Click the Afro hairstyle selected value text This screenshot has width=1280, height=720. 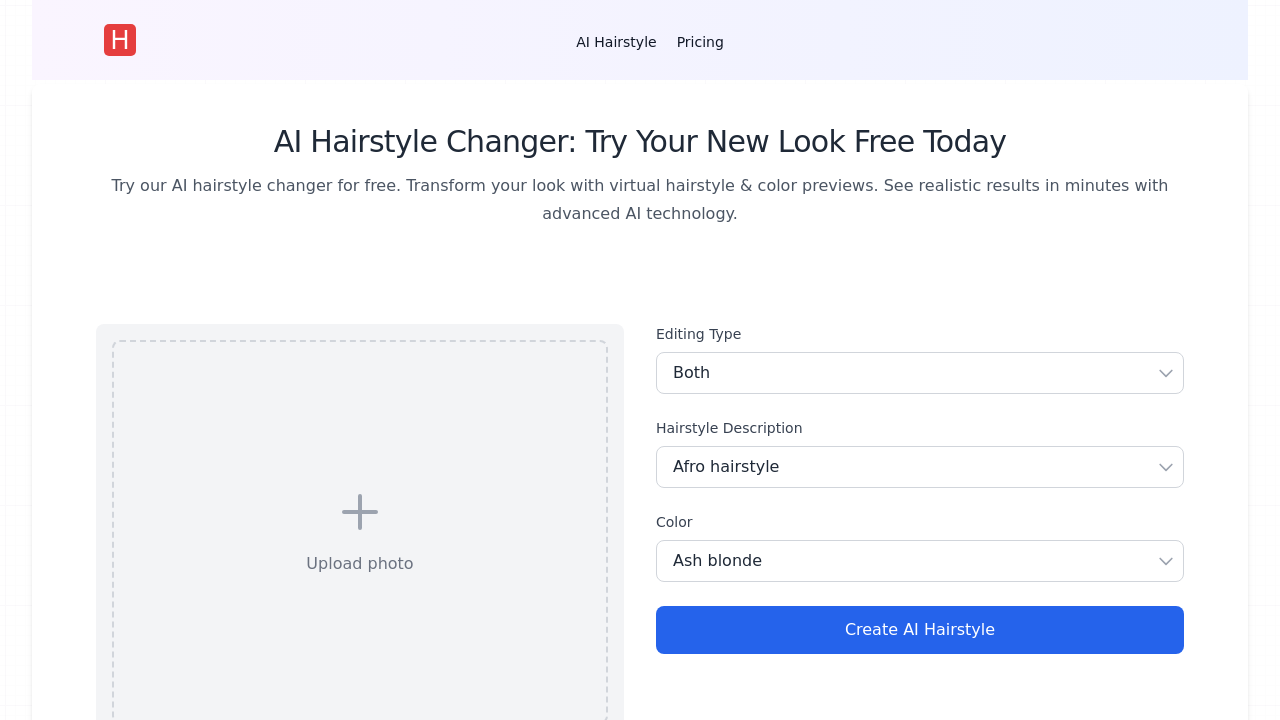726,466
